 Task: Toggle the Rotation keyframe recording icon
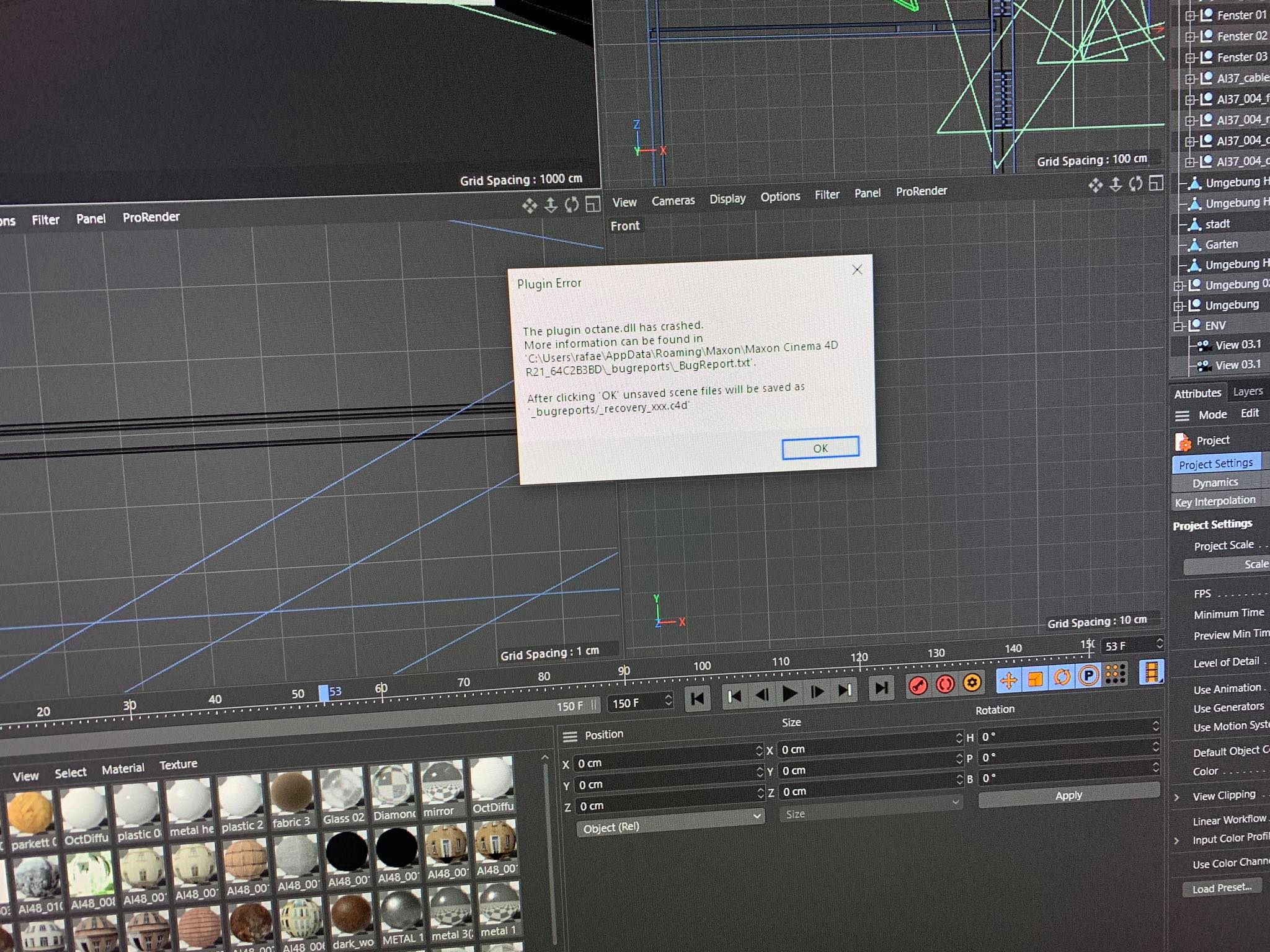tap(1062, 677)
